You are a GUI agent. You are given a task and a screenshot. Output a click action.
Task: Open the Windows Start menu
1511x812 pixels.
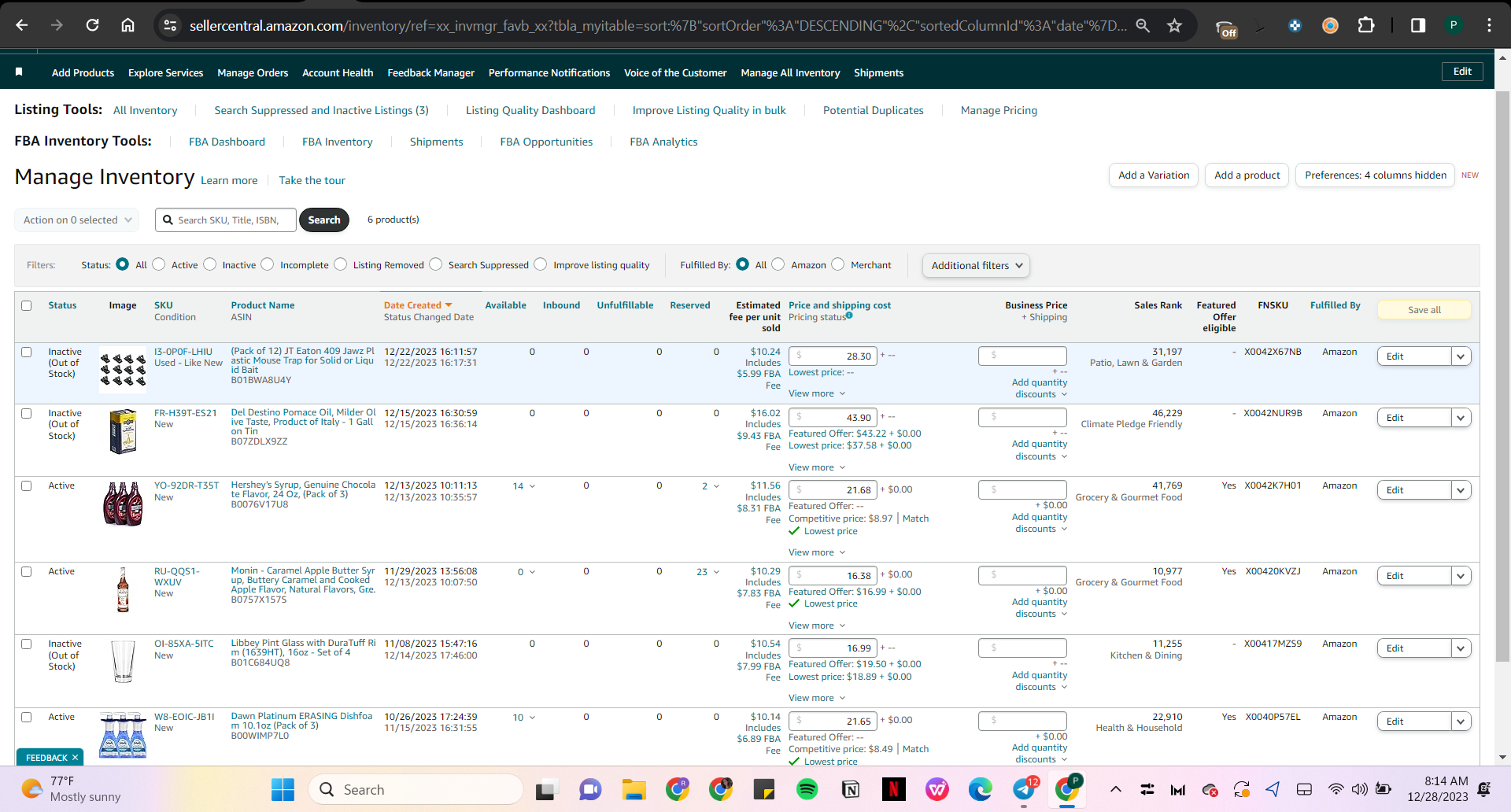coord(283,789)
